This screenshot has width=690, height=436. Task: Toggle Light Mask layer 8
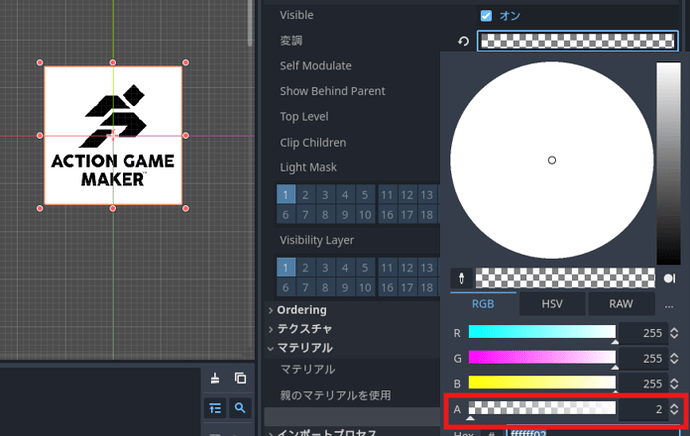tap(325, 215)
